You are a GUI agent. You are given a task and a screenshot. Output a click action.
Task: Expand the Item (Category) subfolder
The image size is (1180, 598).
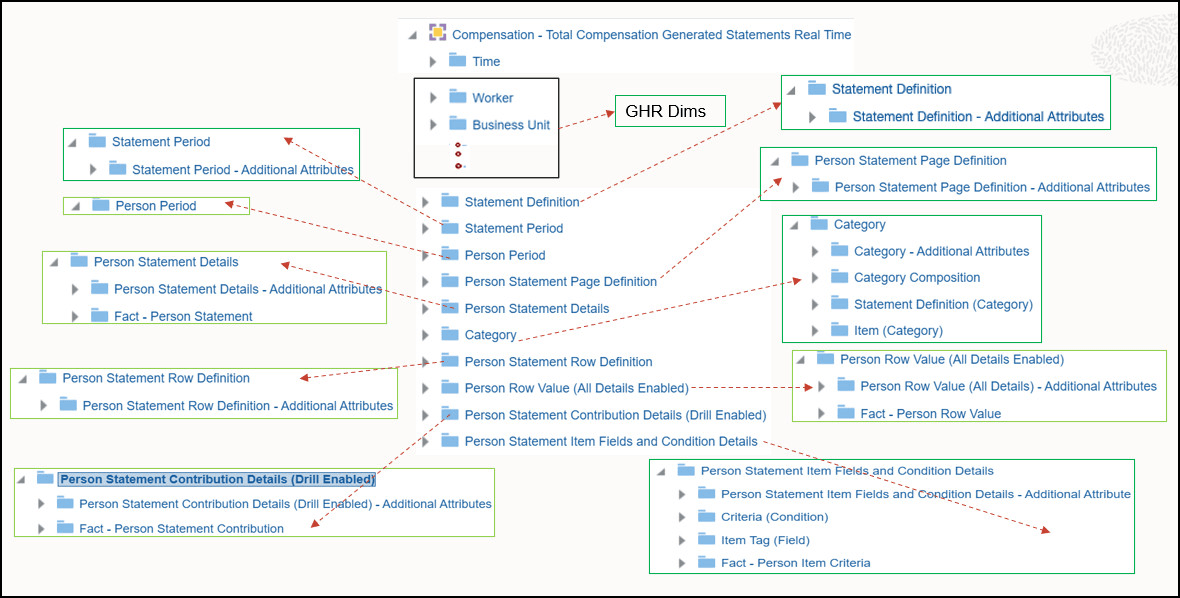[x=815, y=331]
